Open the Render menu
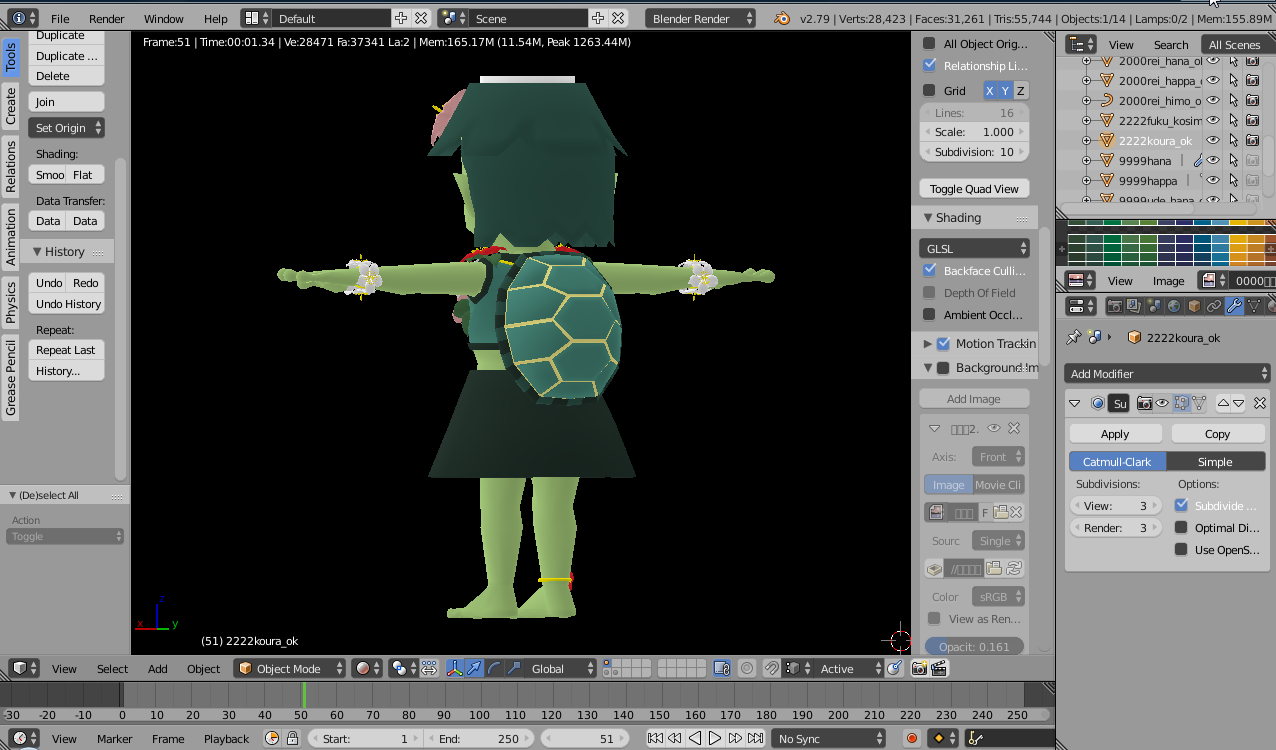The width and height of the screenshot is (1276, 750). (106, 18)
